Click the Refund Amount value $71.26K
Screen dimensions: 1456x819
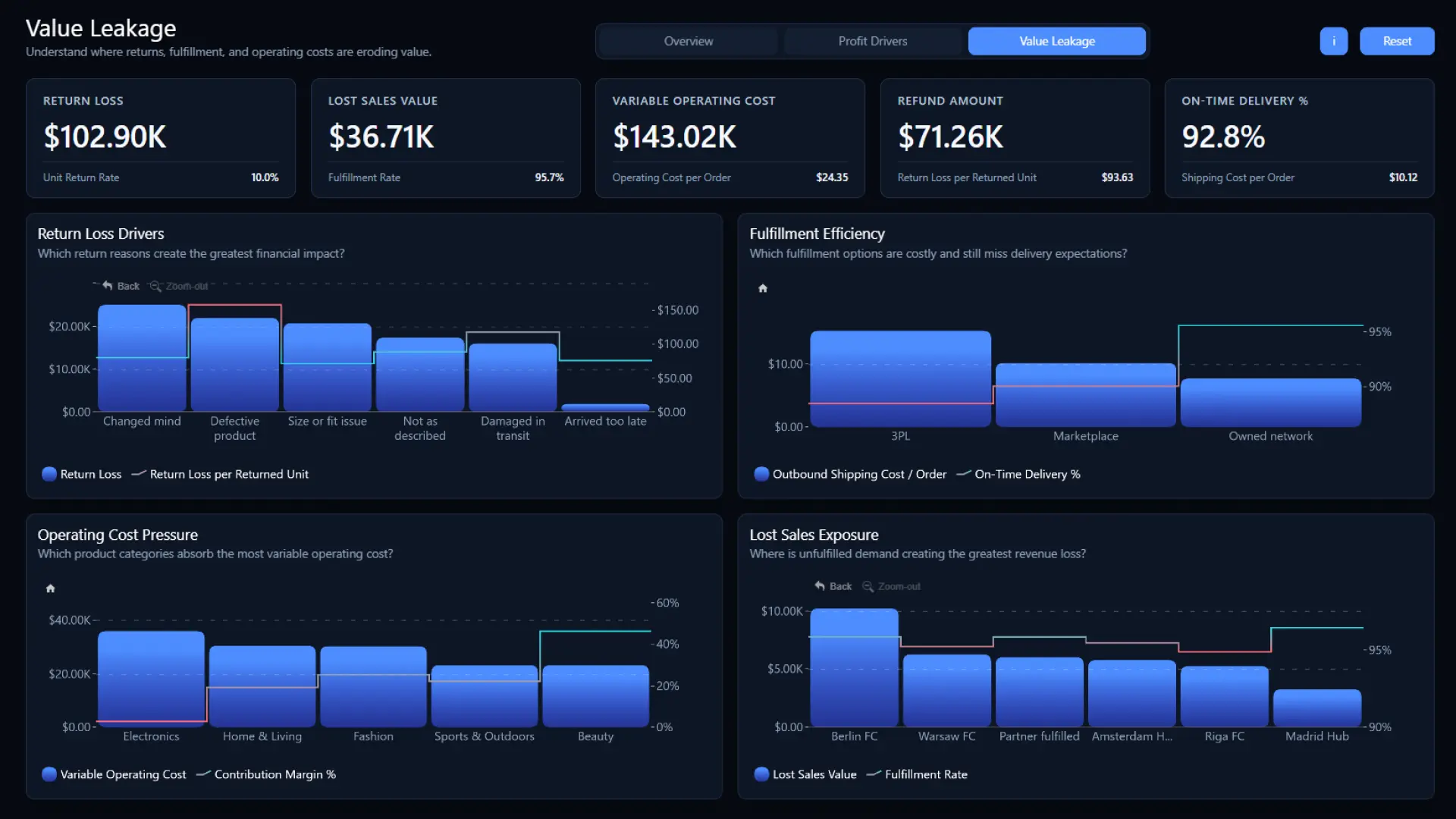point(950,137)
